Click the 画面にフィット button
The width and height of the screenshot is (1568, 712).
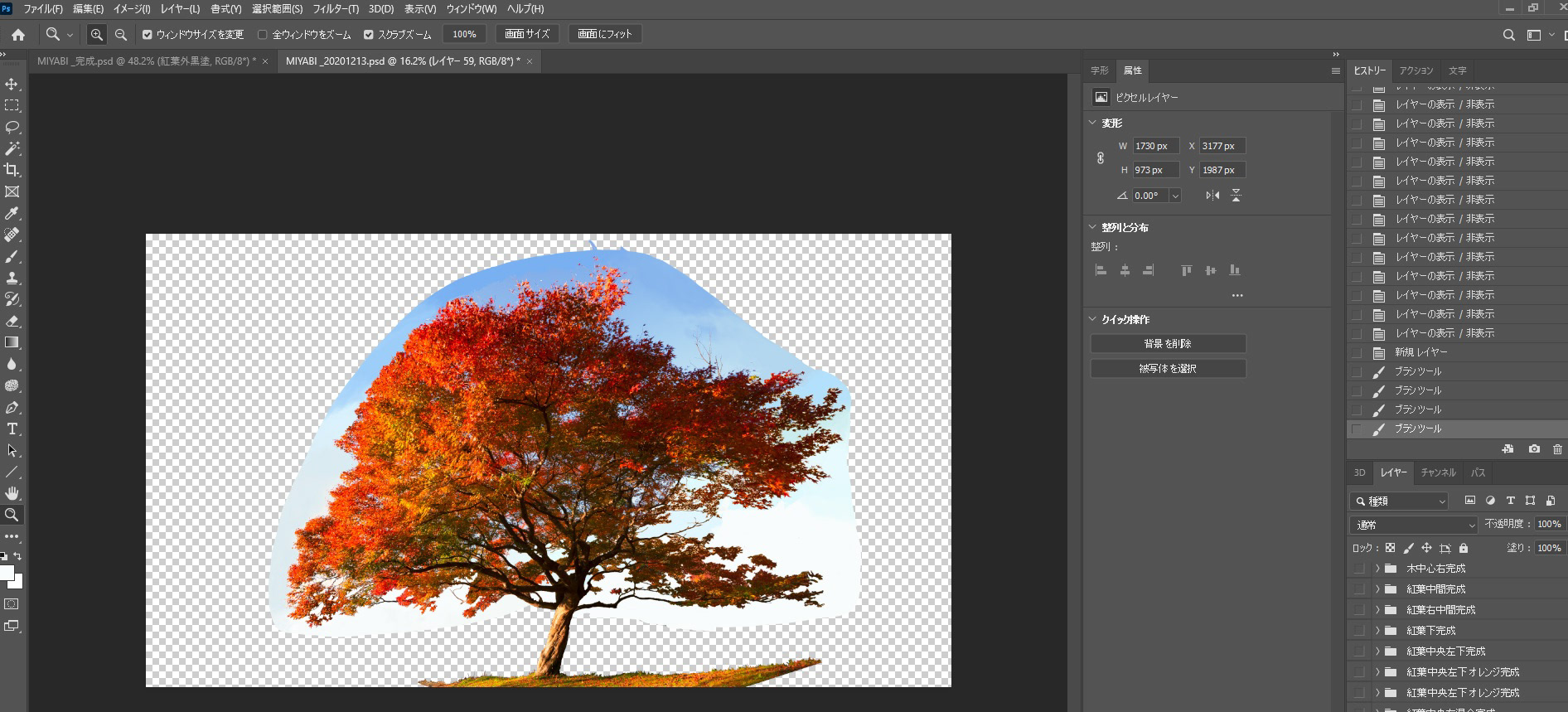(605, 34)
